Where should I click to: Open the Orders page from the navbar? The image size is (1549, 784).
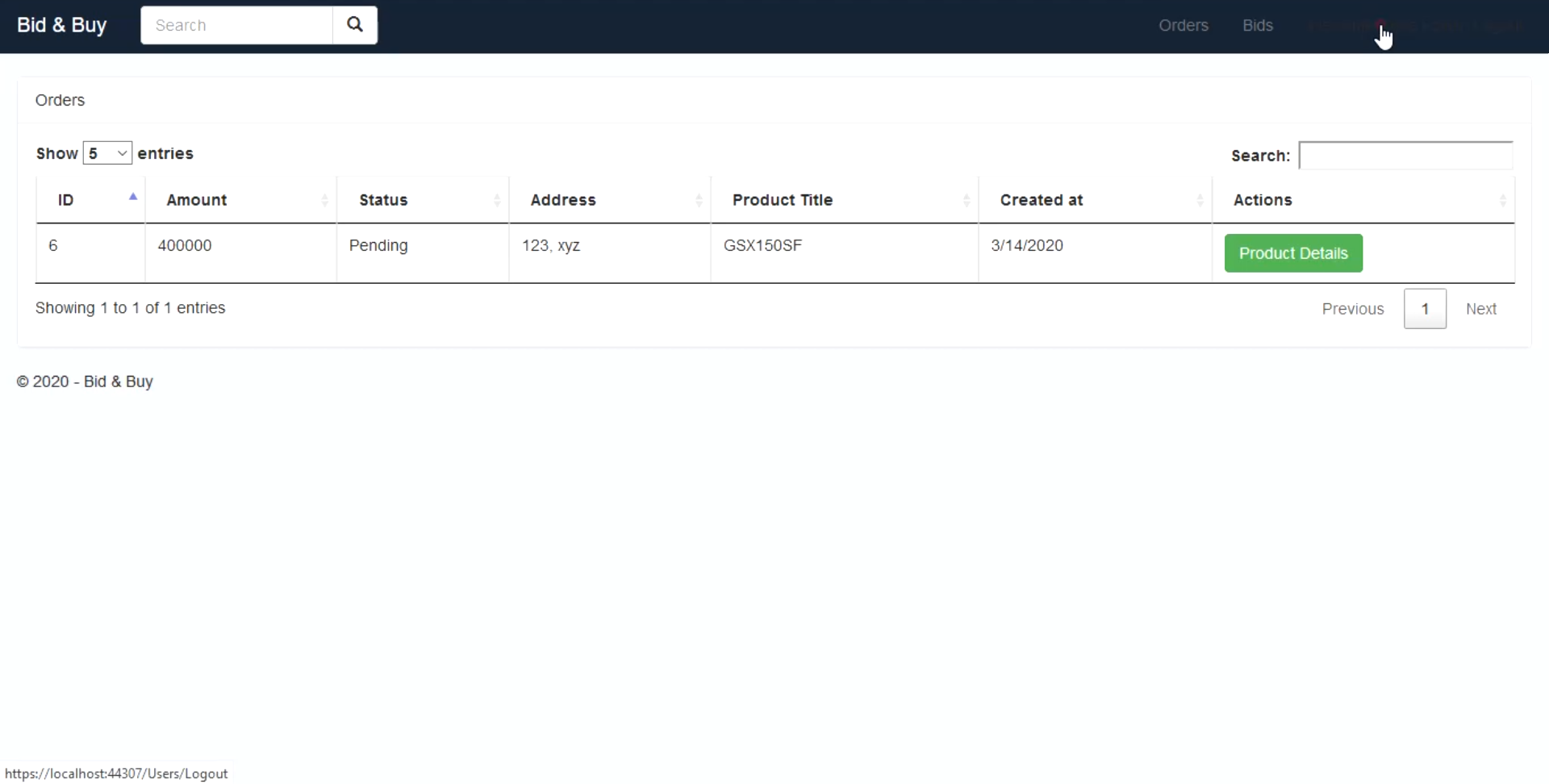click(x=1183, y=25)
